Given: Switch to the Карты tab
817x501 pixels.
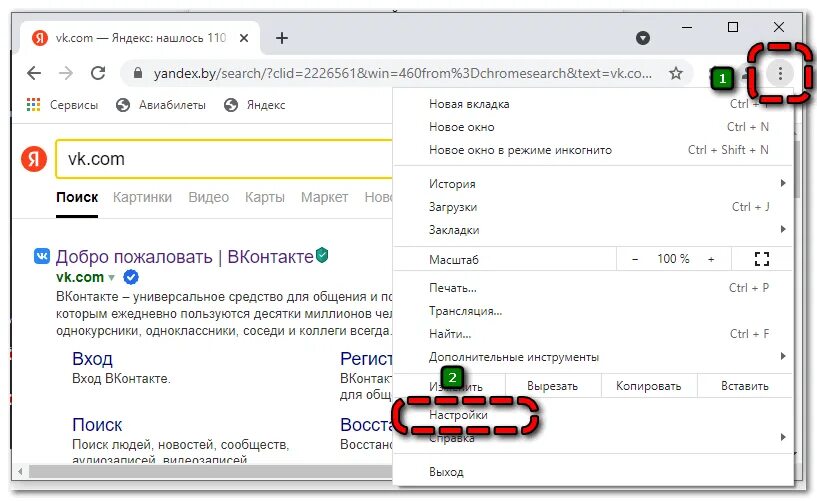Looking at the screenshot, I should (265, 197).
